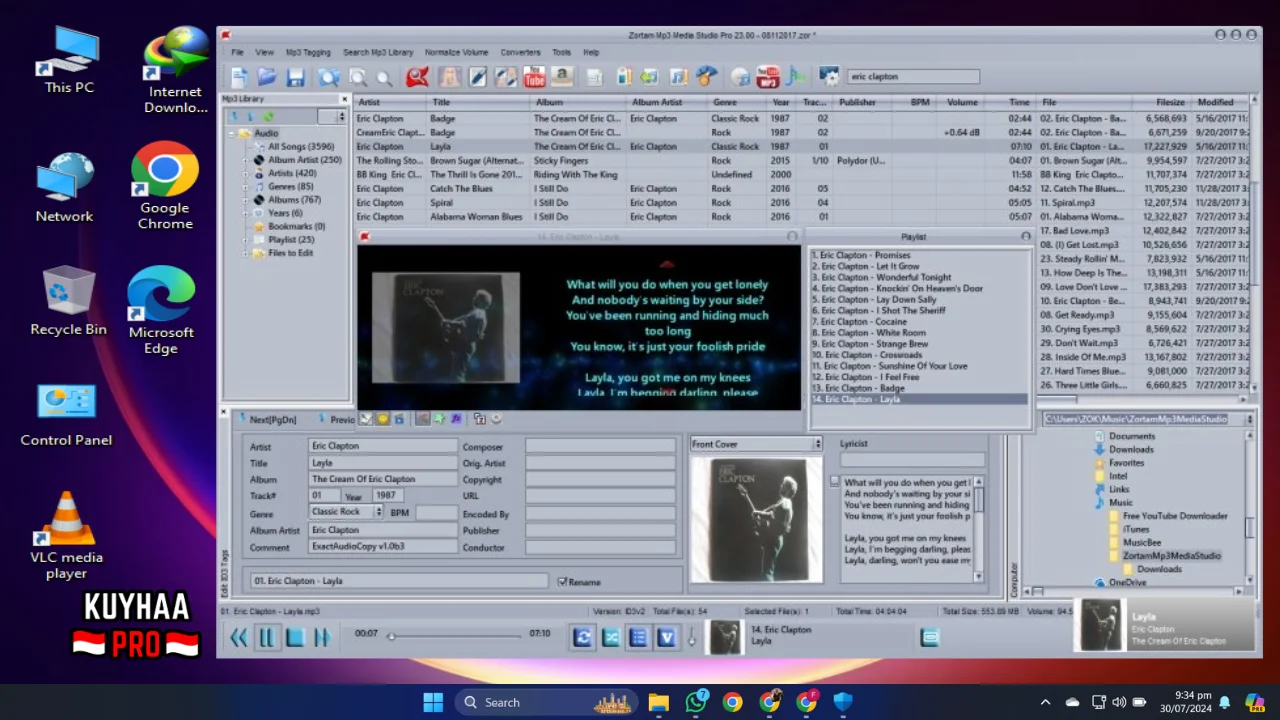Toggle the Rename checkbox
The image size is (1280, 720).
[562, 581]
